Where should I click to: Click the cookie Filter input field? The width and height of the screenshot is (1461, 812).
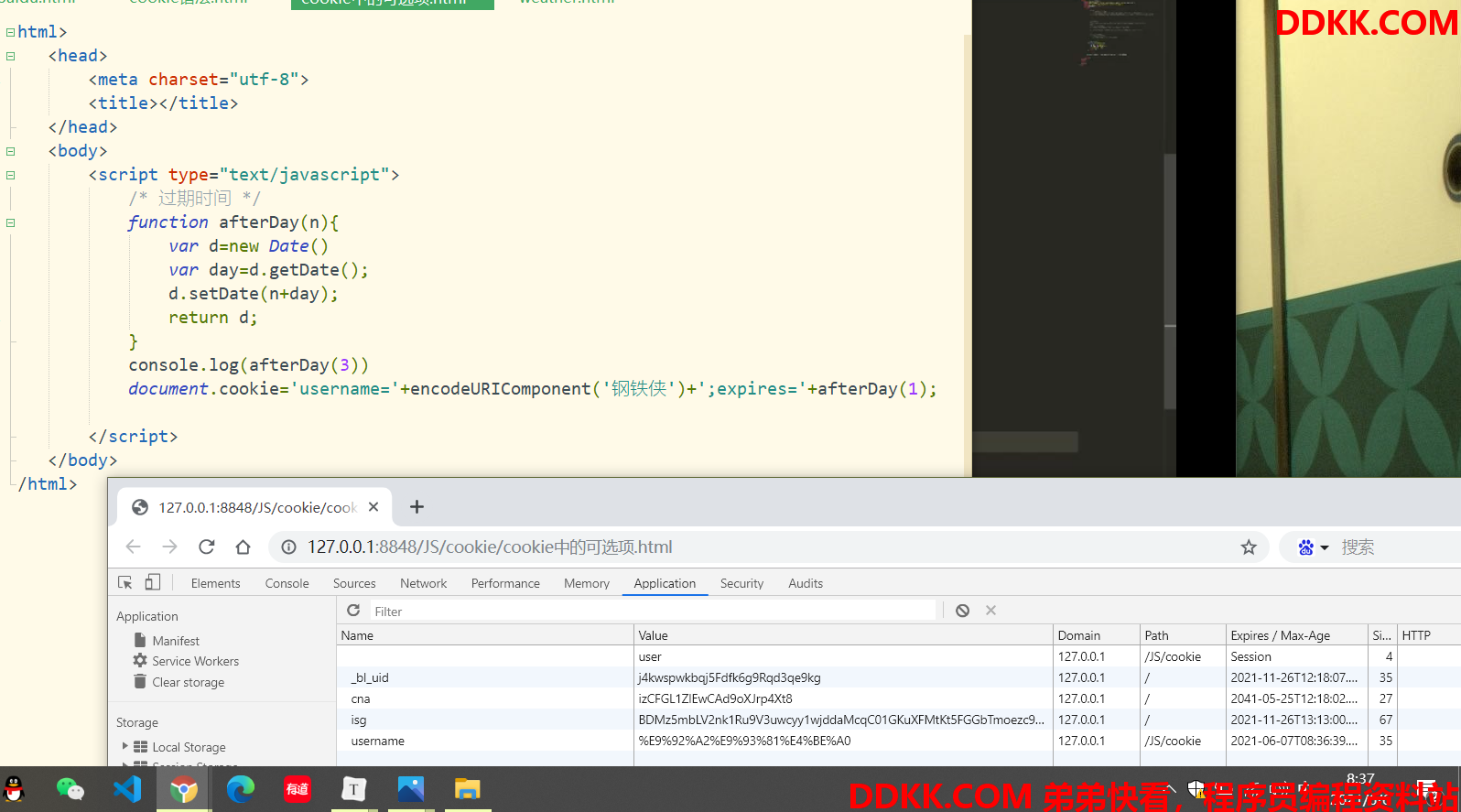tap(654, 612)
